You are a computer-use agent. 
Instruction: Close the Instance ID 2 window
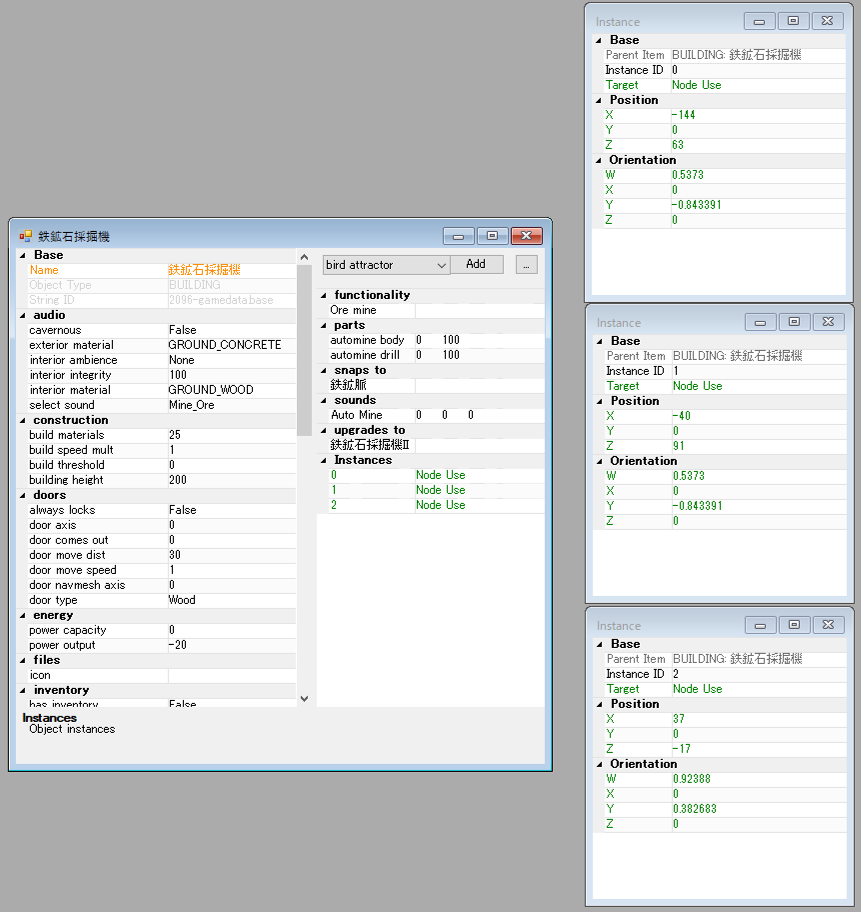point(828,625)
